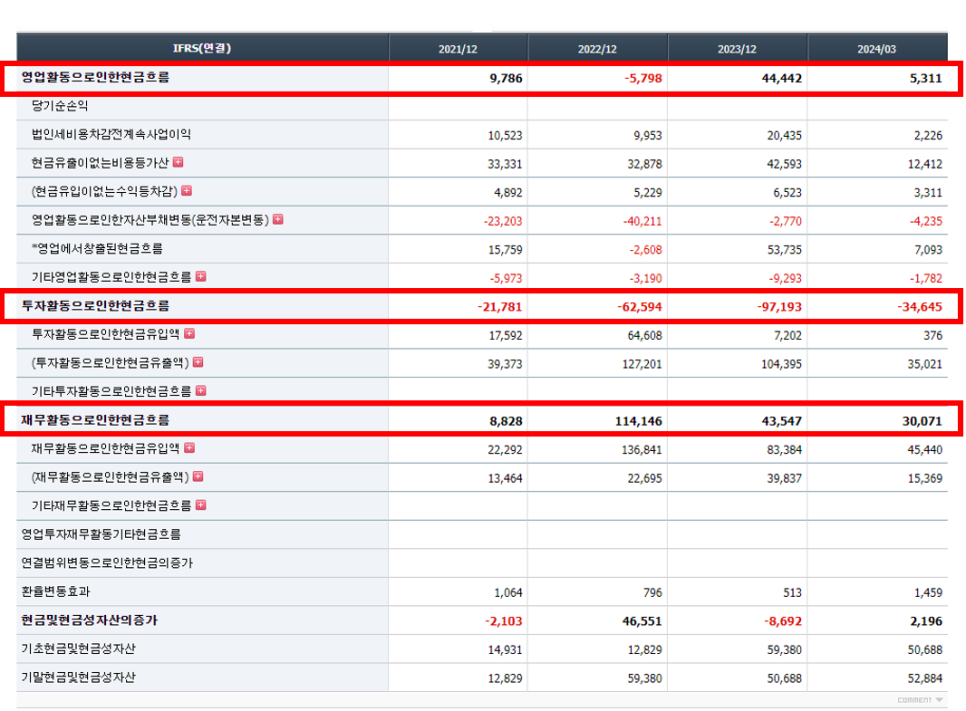Click the 46,551 cash increase value
This screenshot has width=966, height=711.
(642, 621)
